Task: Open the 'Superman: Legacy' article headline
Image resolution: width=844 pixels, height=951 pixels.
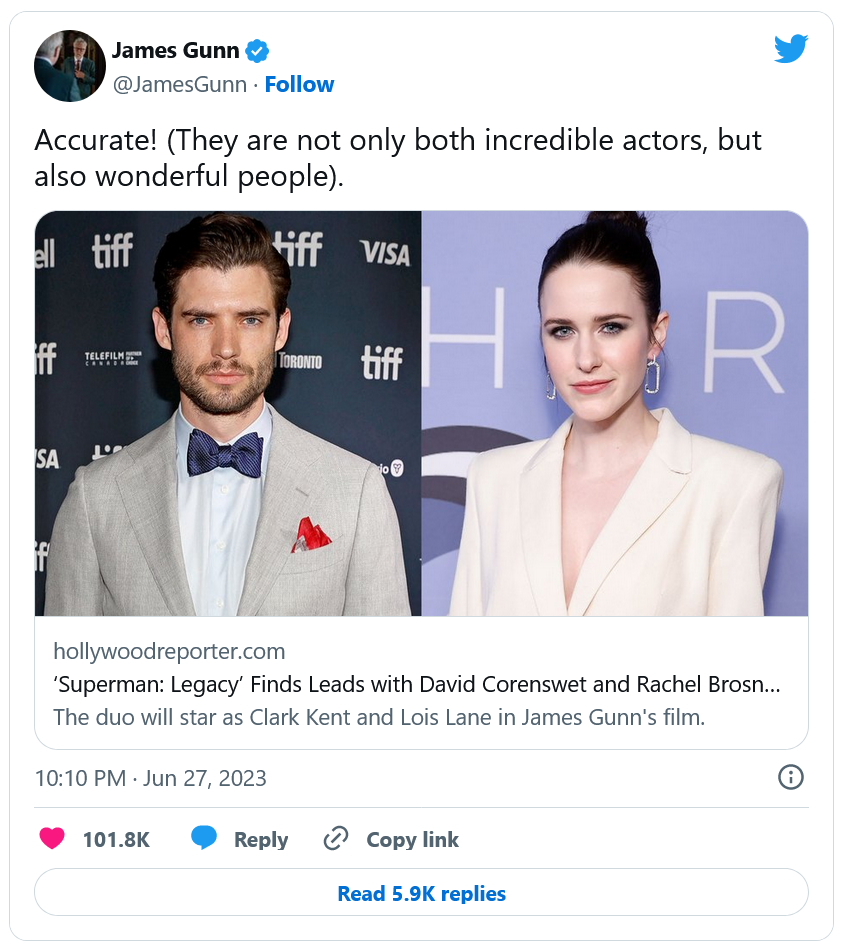Action: [416, 685]
